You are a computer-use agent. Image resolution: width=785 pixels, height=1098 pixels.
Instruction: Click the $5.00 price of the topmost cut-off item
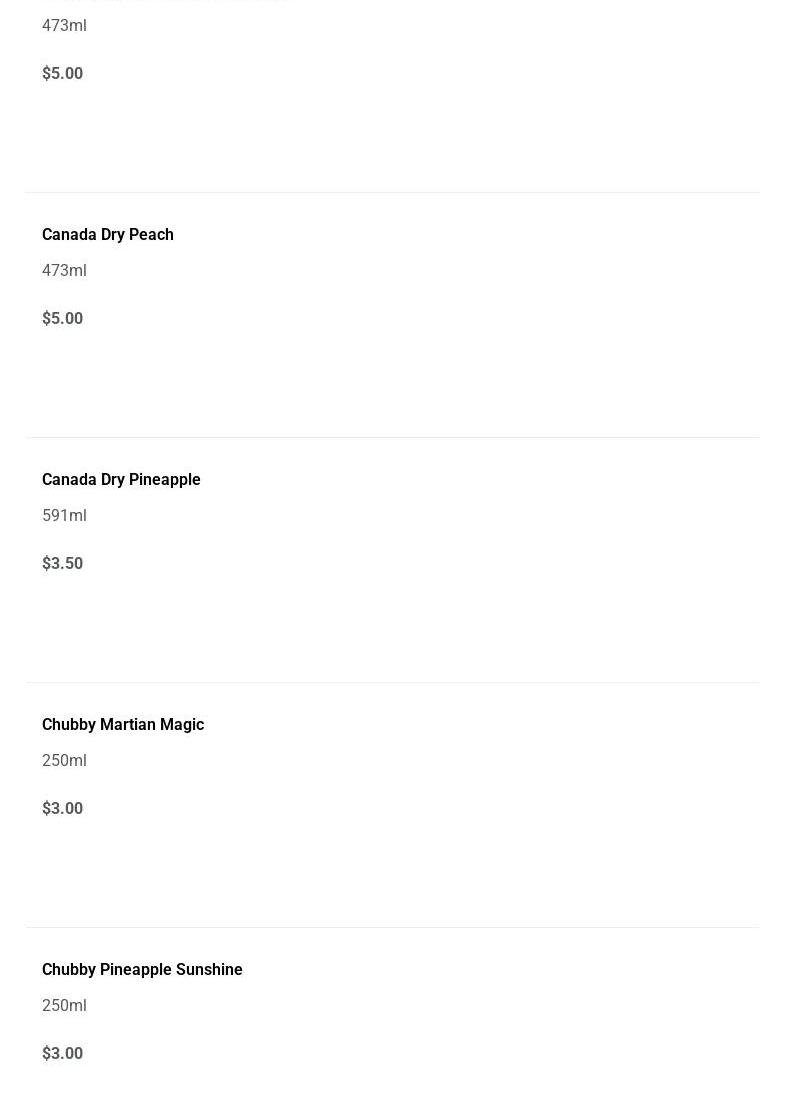(x=62, y=74)
